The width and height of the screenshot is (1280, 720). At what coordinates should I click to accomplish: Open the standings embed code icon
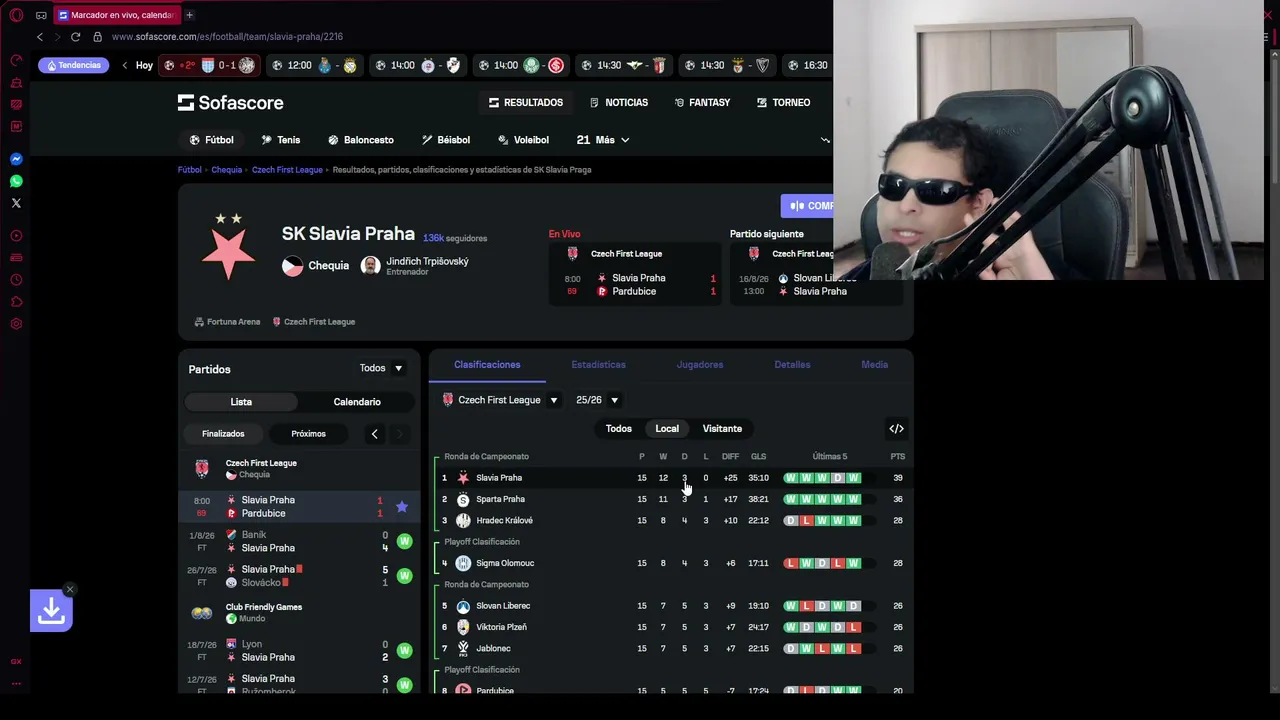(x=896, y=429)
